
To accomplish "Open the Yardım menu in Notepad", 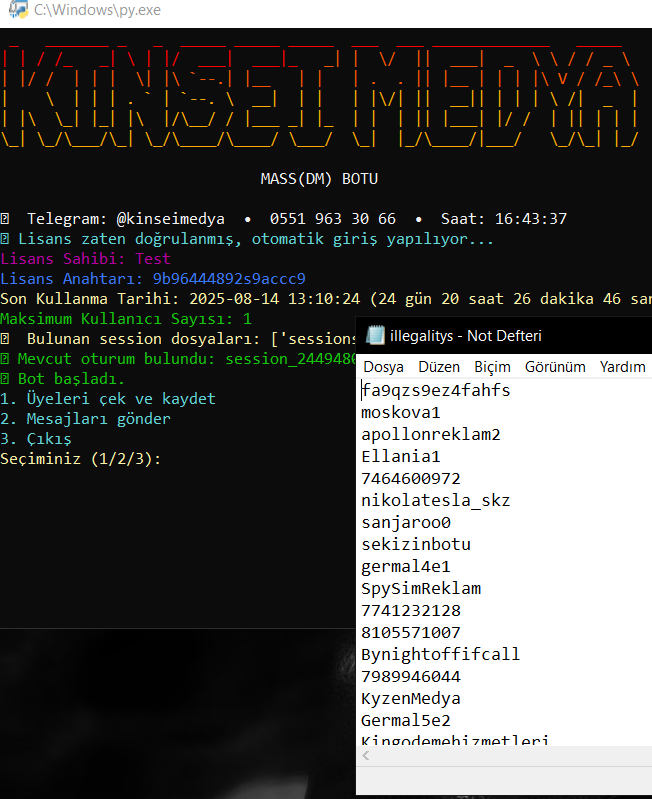I will [x=622, y=367].
